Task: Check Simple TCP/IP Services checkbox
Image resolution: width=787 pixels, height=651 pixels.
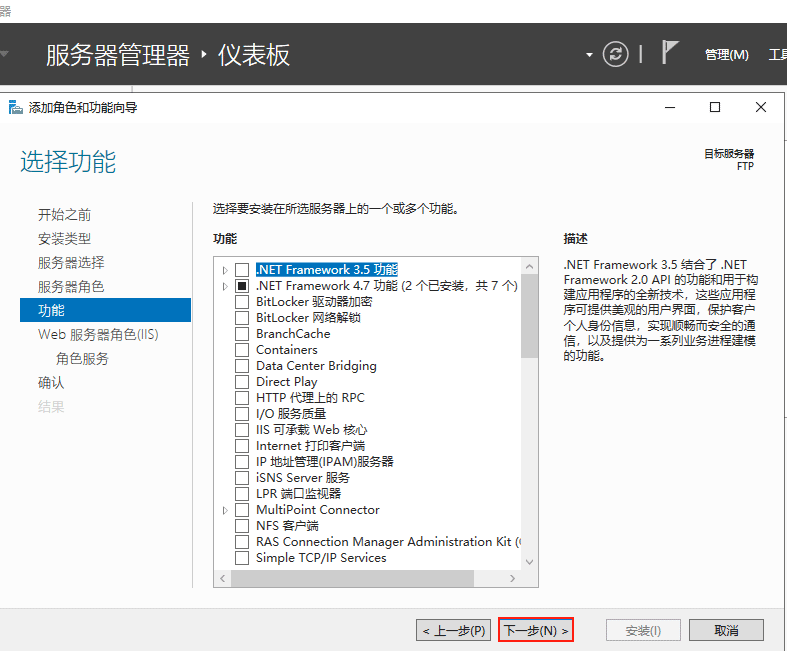Action: pyautogui.click(x=242, y=558)
